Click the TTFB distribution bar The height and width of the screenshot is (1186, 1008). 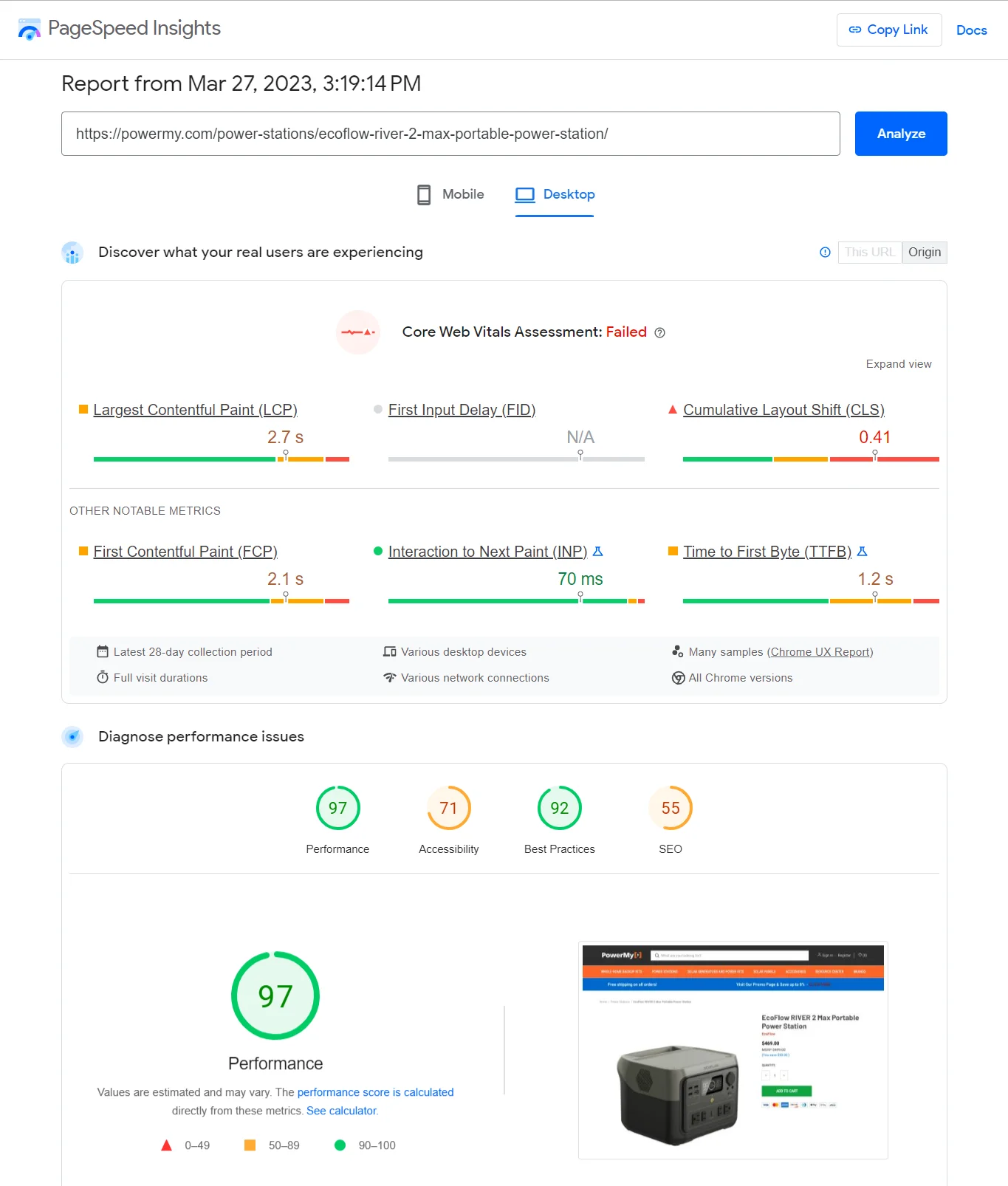pyautogui.click(x=811, y=601)
